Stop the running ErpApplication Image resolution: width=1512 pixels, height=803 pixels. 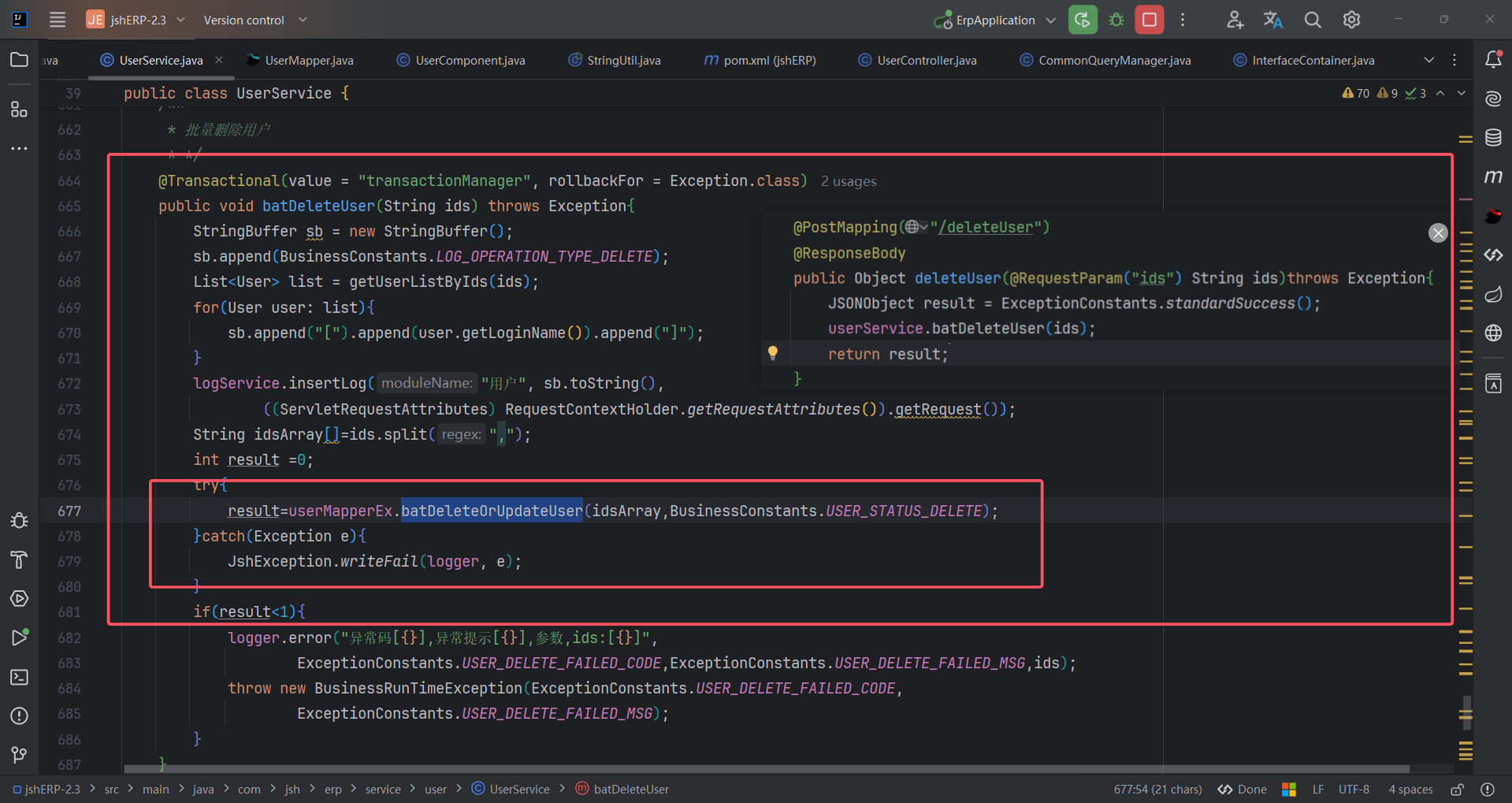click(x=1150, y=20)
